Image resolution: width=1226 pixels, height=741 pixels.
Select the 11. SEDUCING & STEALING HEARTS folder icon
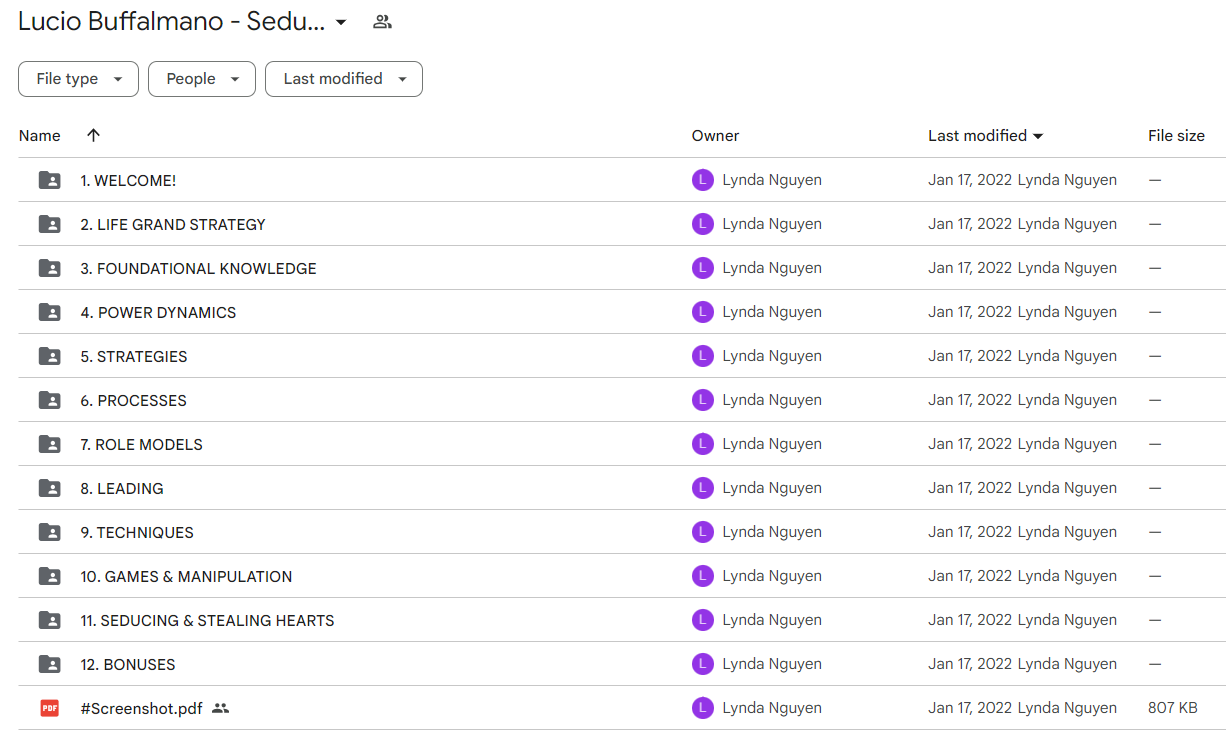[x=49, y=620]
